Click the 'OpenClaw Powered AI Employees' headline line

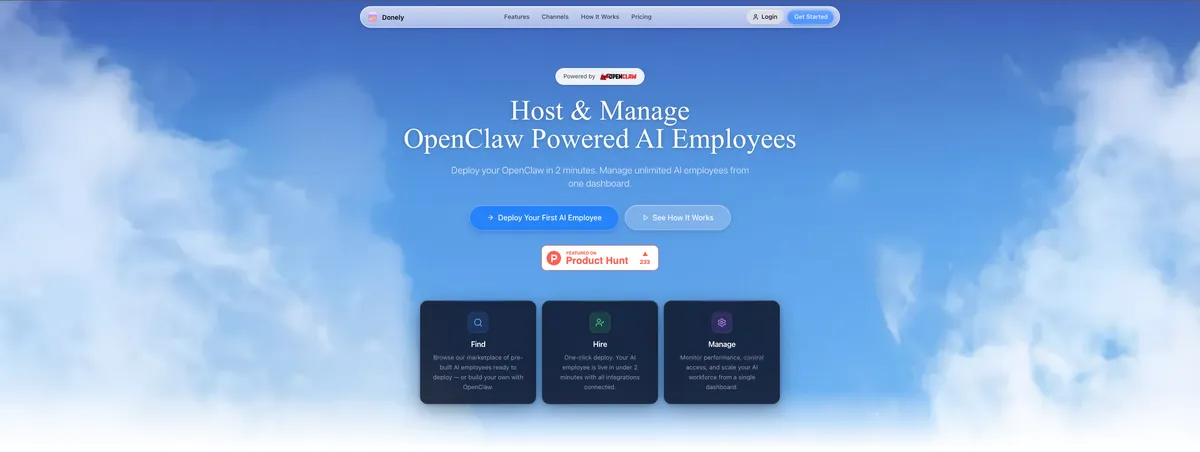click(x=600, y=139)
